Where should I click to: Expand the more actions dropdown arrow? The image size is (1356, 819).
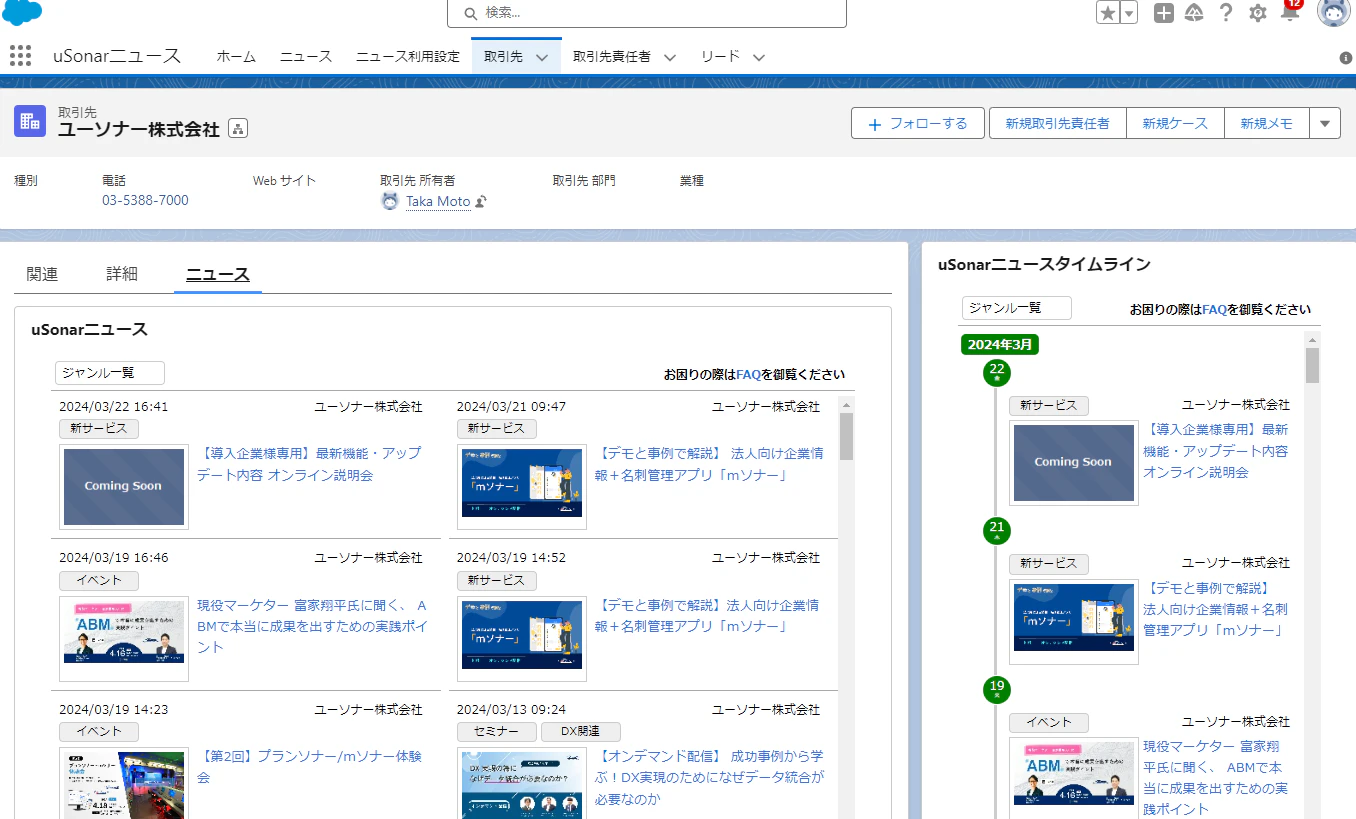click(x=1325, y=124)
